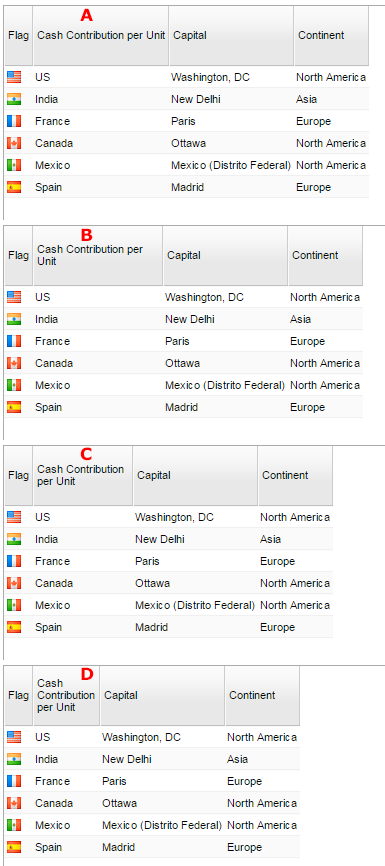Select Mexico (Distrito Federal) cell in grid C
The image size is (385, 866).
pos(195,605)
